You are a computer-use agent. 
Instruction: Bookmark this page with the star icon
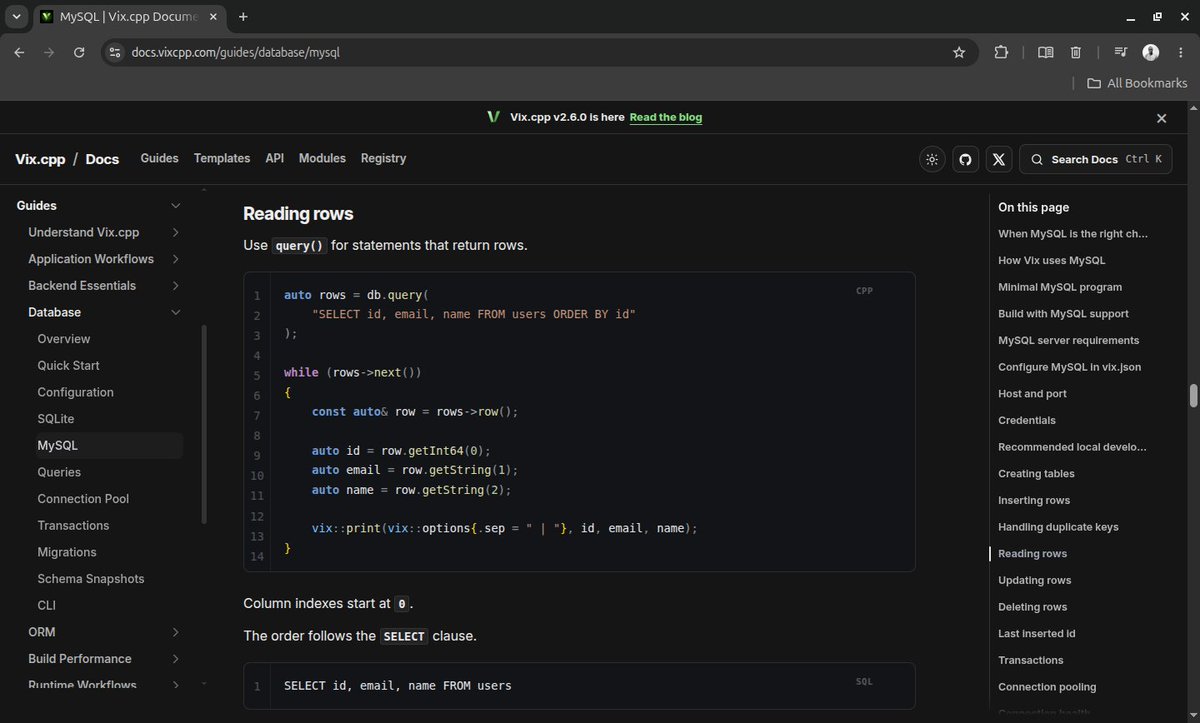pos(959,52)
